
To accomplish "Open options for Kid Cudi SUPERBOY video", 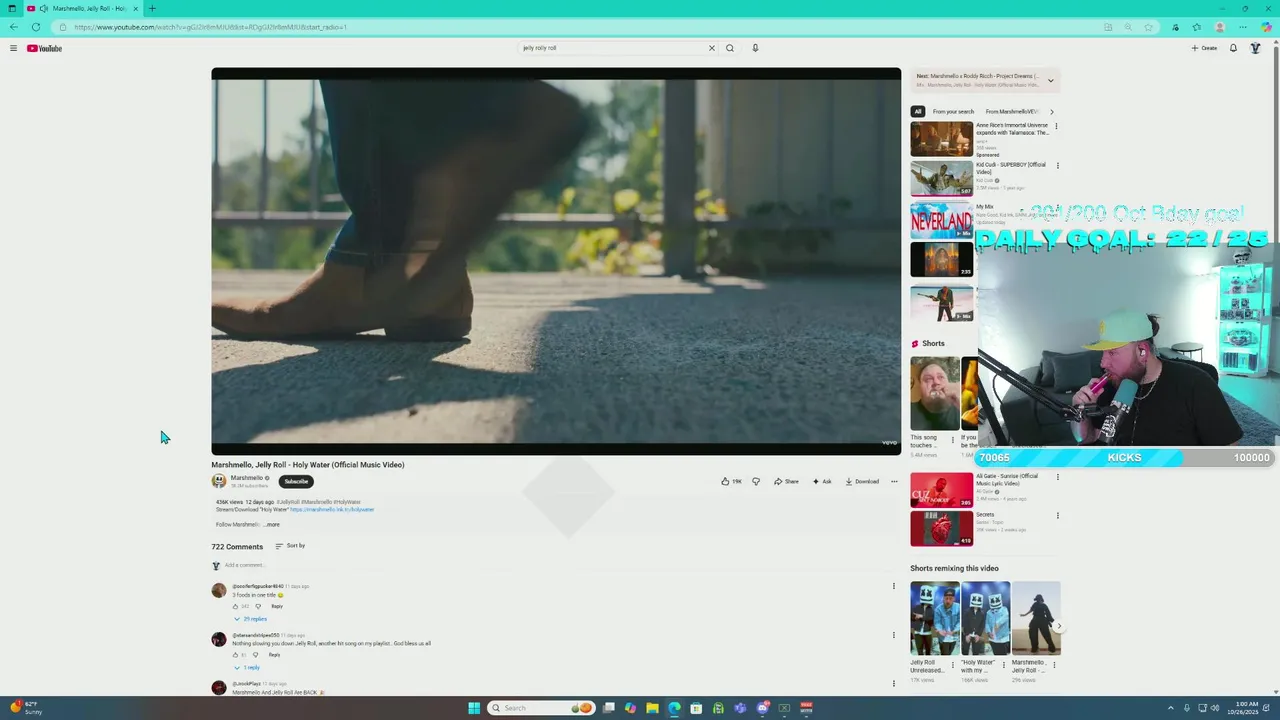I will pos(1057,166).
